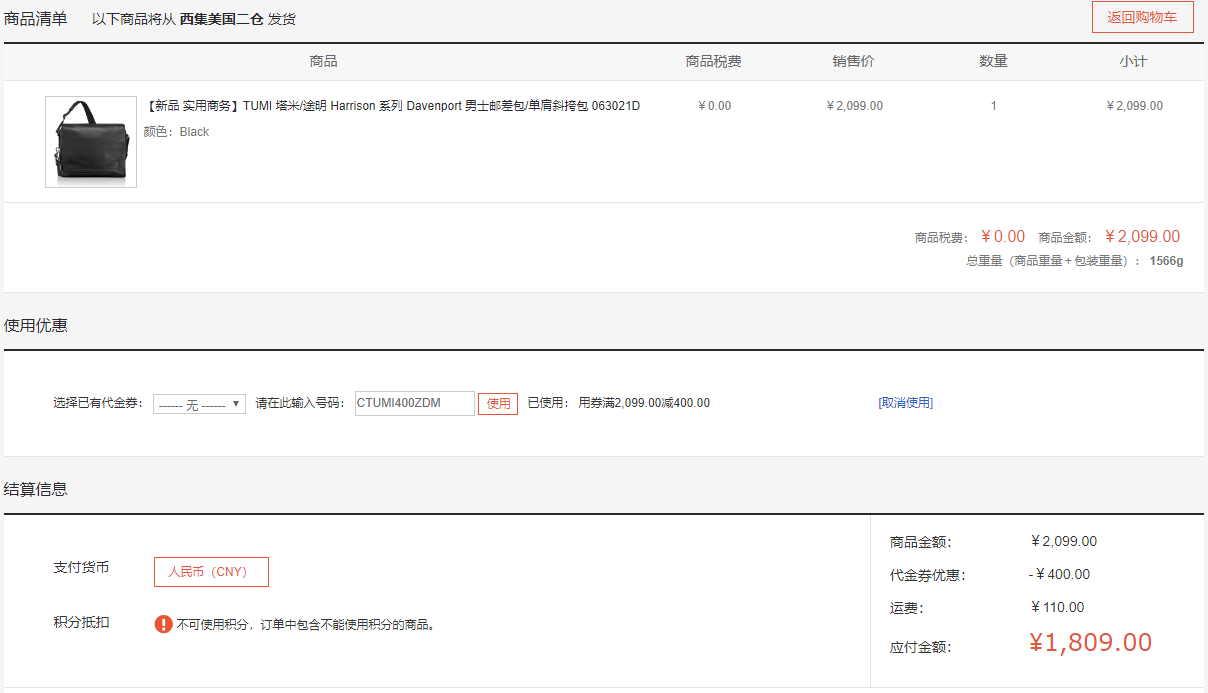Click the 结算信息 section heading
1208x693 pixels.
coord(36,489)
